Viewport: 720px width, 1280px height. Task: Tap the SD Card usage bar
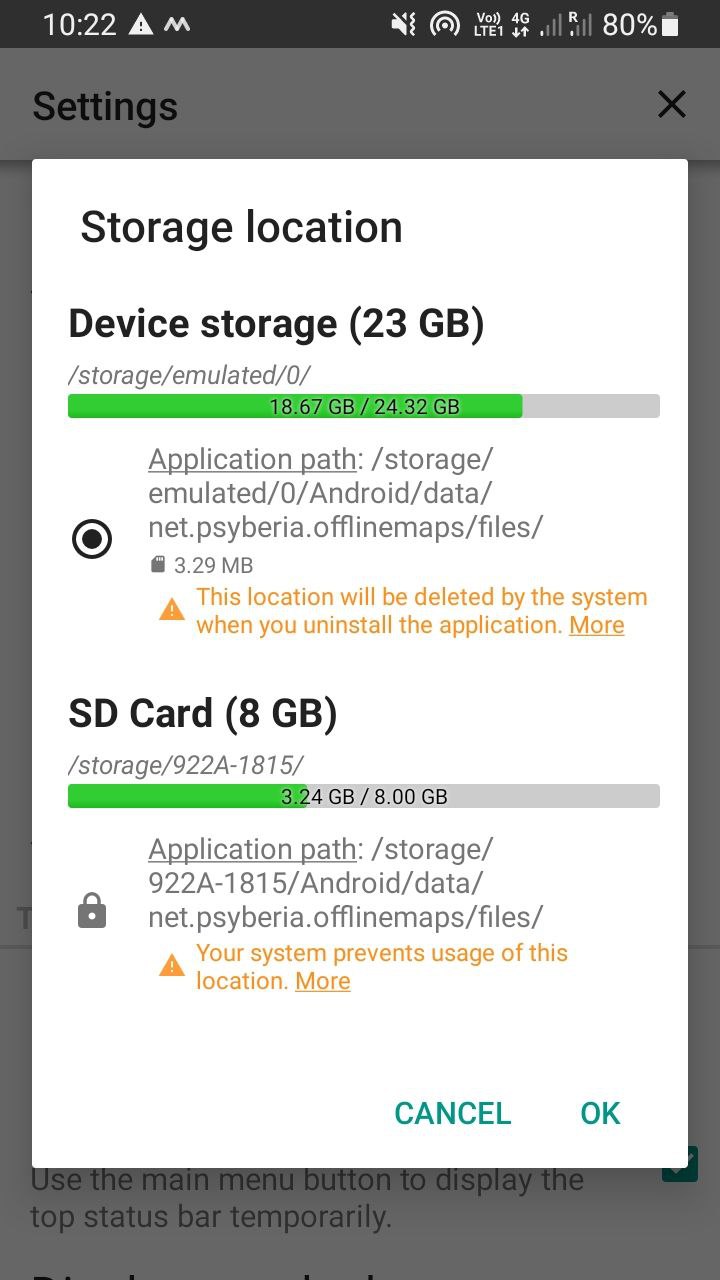(363, 796)
